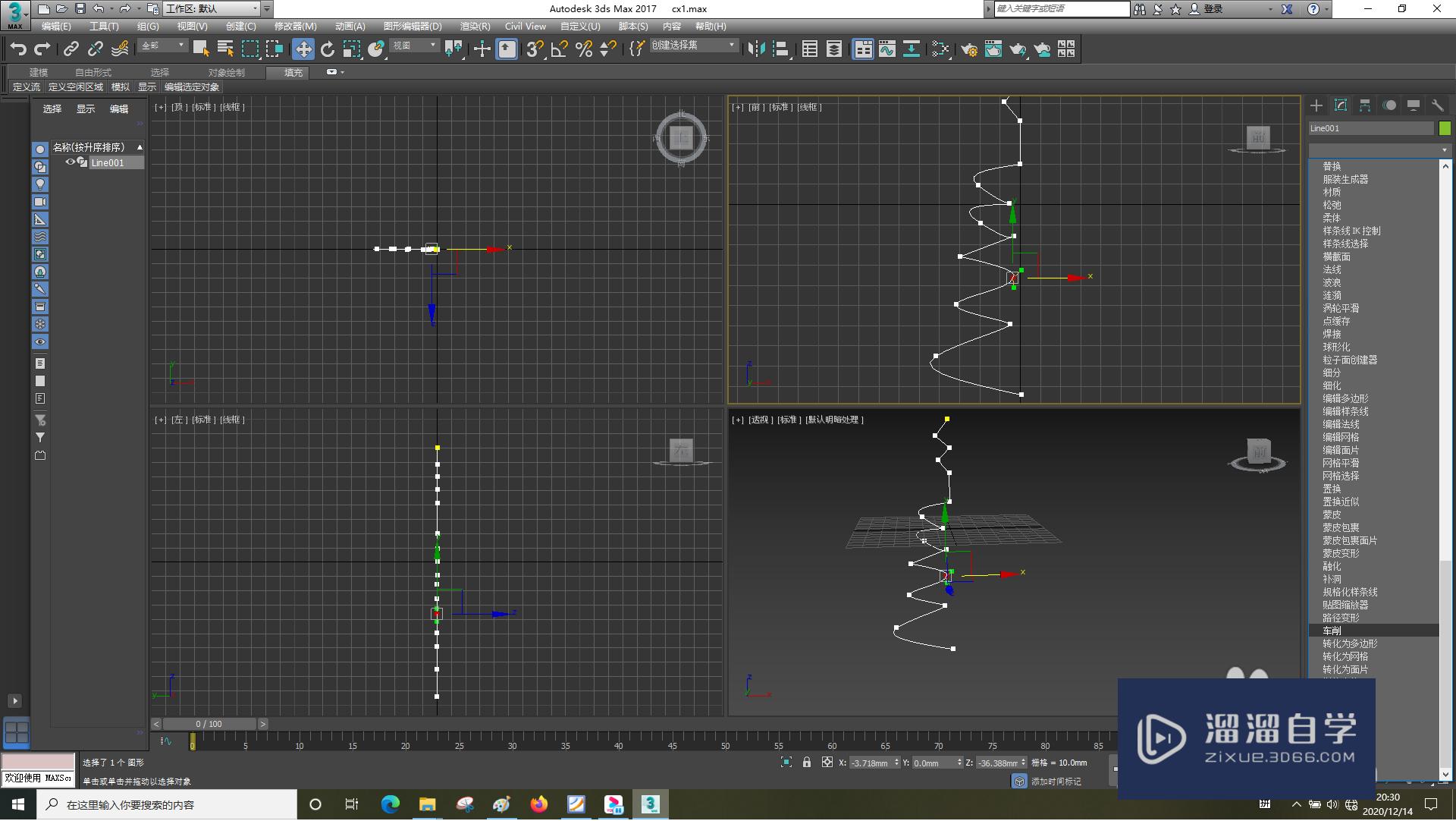This screenshot has height=821, width=1456.
Task: Select the 编辑样条线 modifier in the list
Action: coord(1373,411)
